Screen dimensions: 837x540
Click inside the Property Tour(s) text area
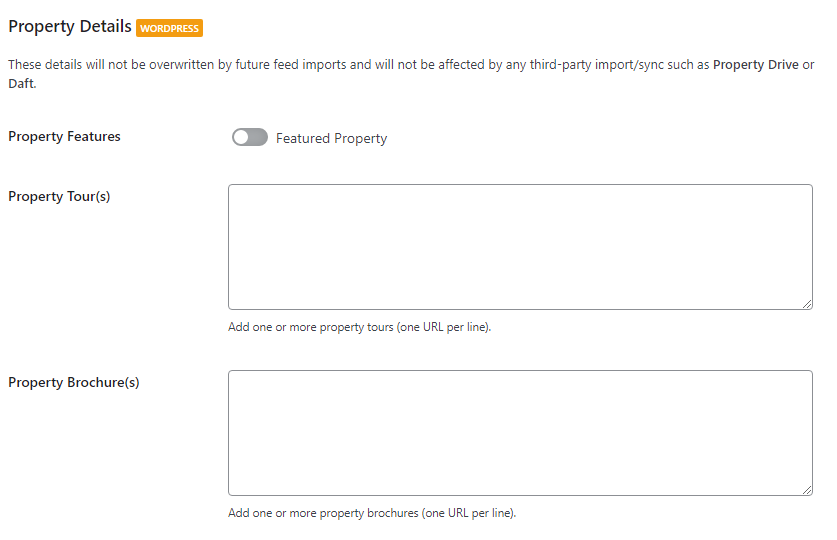pyautogui.click(x=520, y=246)
